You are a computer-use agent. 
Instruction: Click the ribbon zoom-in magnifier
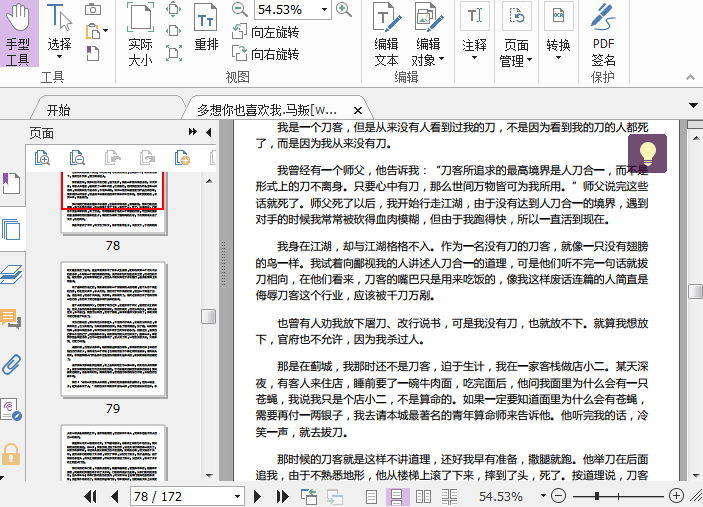click(343, 9)
